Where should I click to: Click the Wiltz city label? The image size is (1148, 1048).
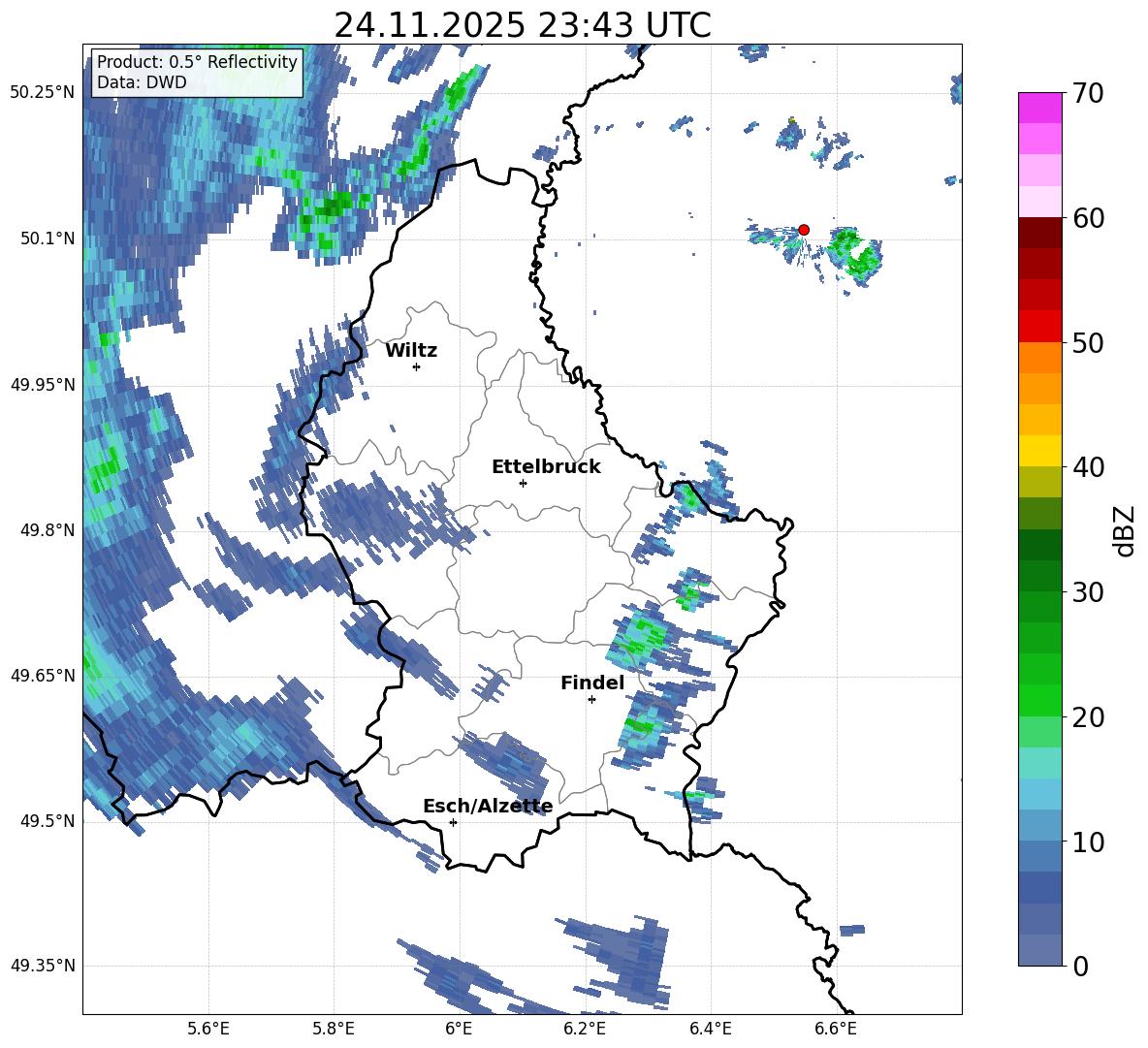[x=411, y=351]
